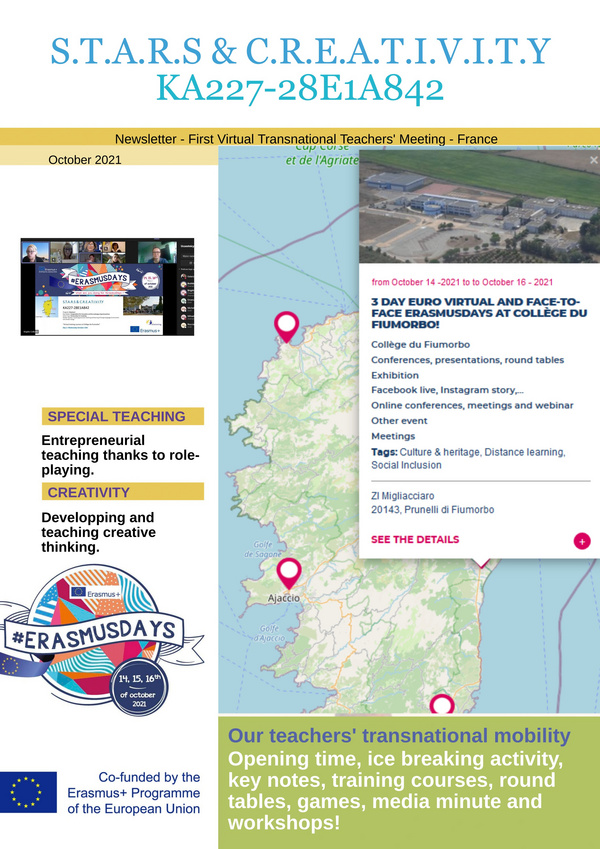Click the southern map pin at map bottom
This screenshot has width=600, height=849.
(x=442, y=704)
